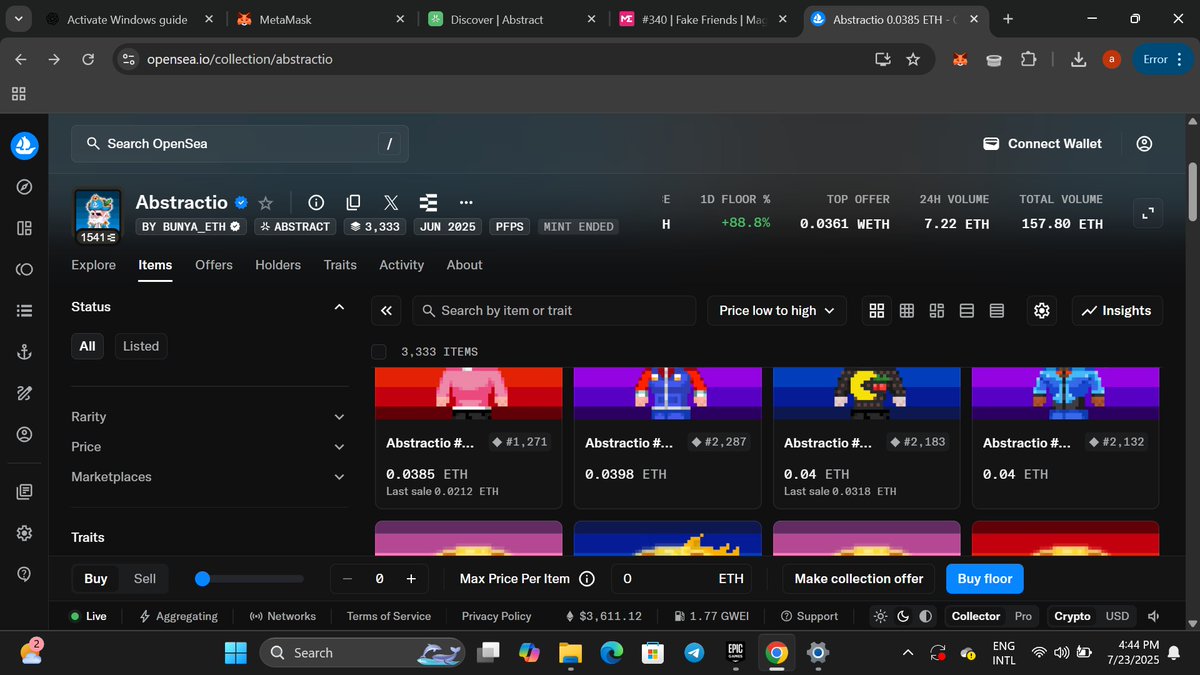Add Abstractio to watchlist with the star
The height and width of the screenshot is (675, 1200).
point(266,203)
